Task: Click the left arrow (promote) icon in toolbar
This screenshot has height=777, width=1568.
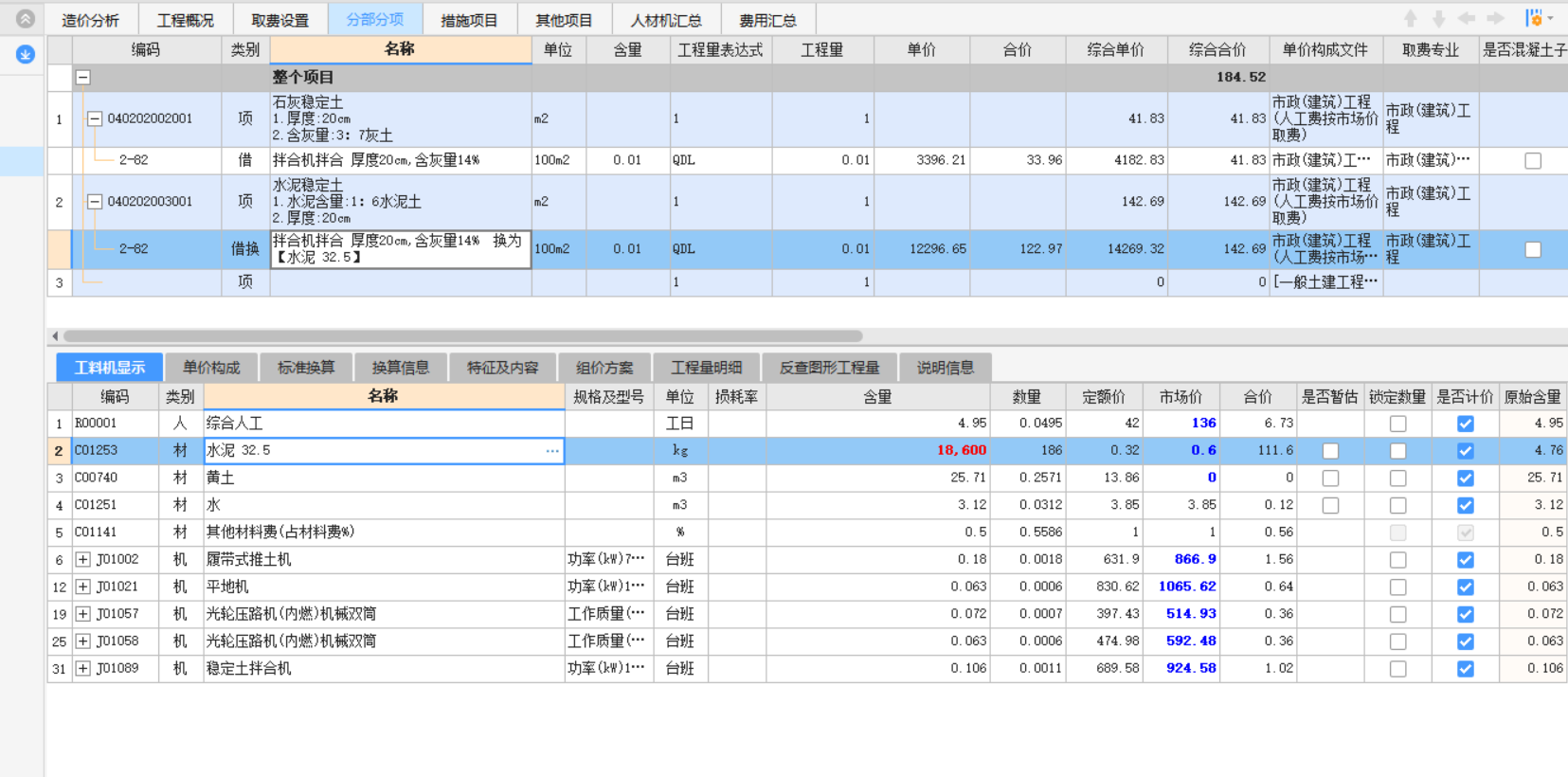Action: pyautogui.click(x=1467, y=19)
